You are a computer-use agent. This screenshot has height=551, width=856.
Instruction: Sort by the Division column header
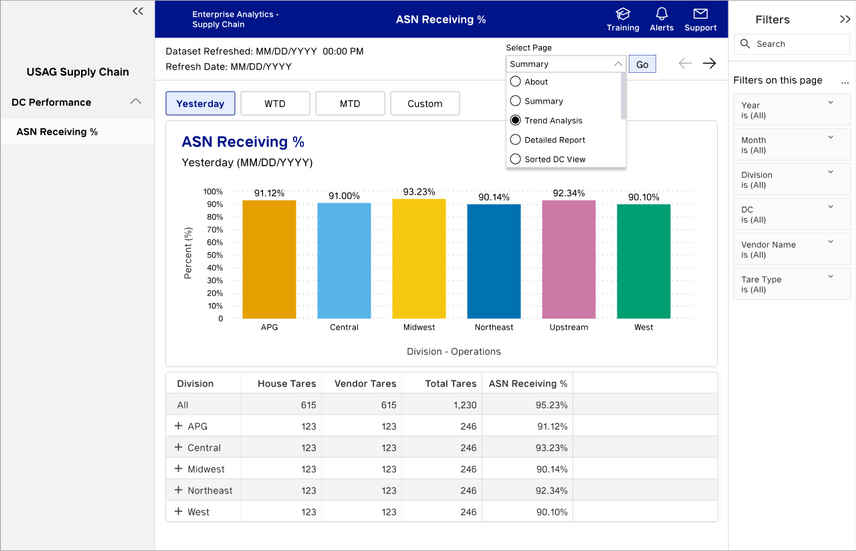click(x=195, y=383)
